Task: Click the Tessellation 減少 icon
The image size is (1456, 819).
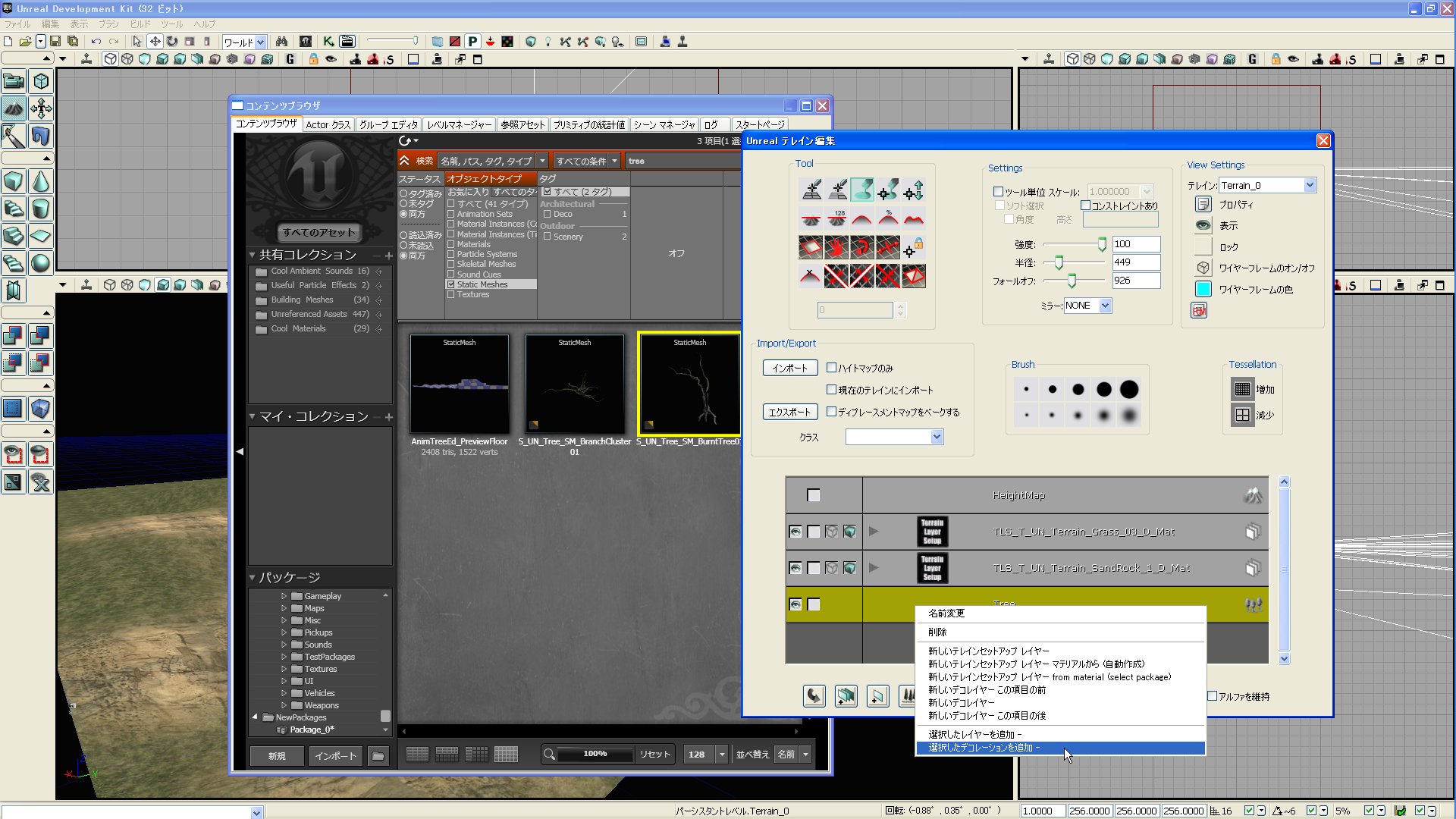Action: [1242, 415]
